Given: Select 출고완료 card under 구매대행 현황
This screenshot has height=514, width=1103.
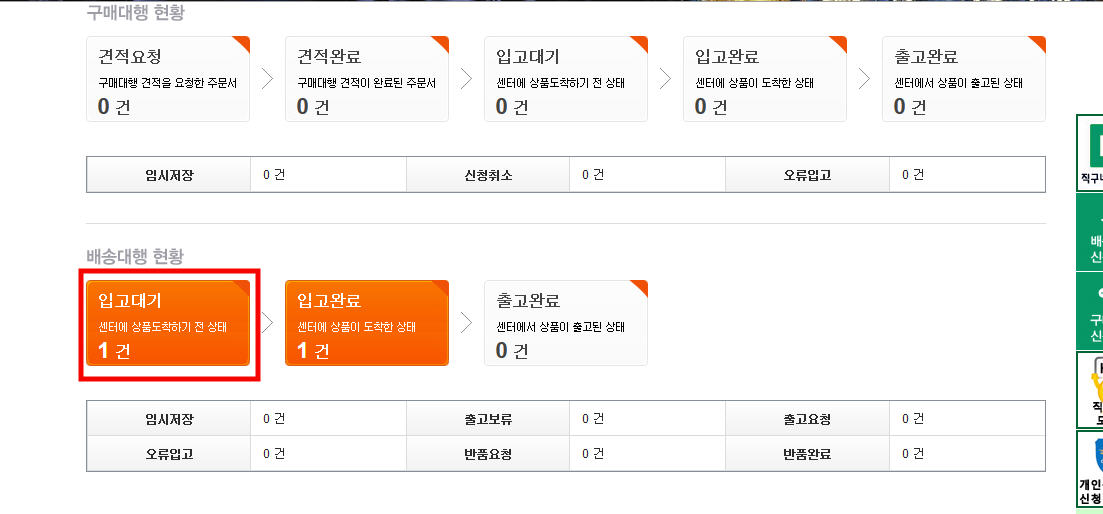Looking at the screenshot, I should pyautogui.click(x=964, y=79).
